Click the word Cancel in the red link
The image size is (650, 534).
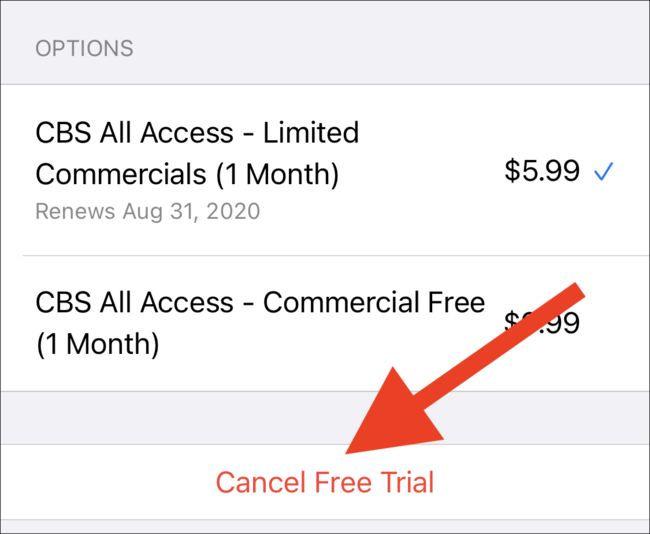pyautogui.click(x=261, y=482)
